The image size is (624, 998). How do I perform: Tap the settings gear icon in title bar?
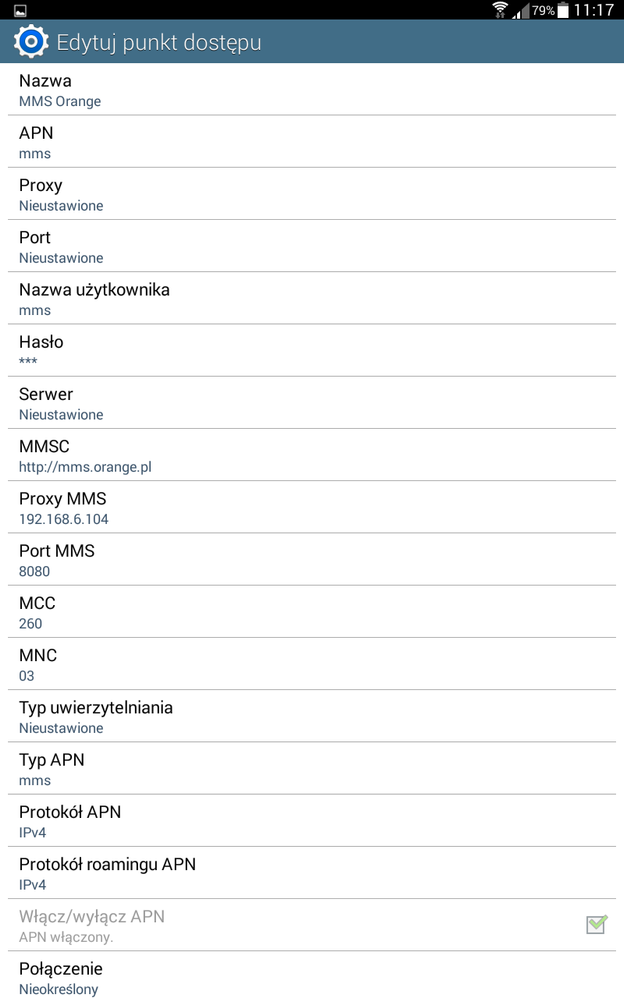(x=30, y=41)
